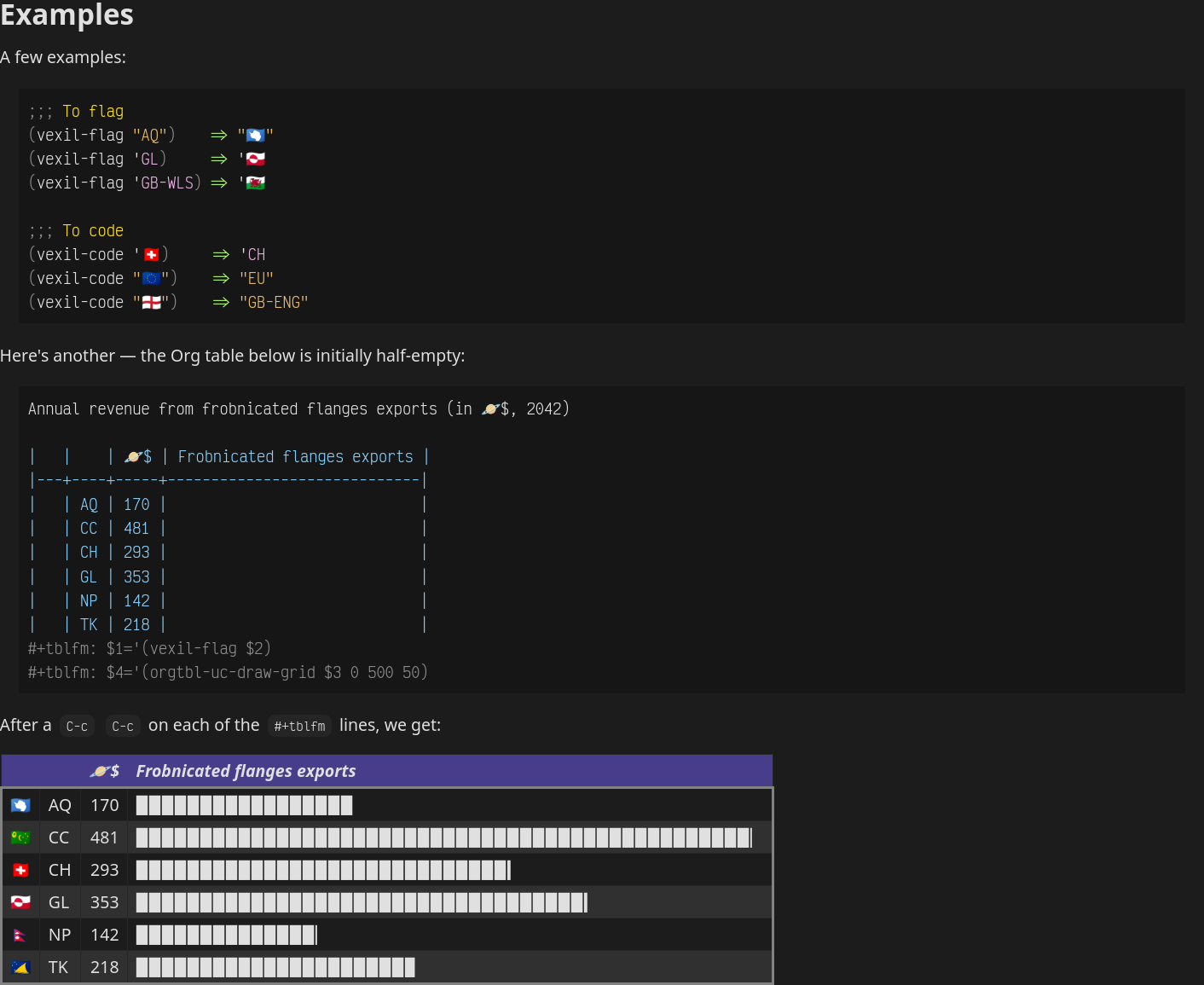Click the "Annual revenue from frobnicated flanges" caption
Image resolution: width=1204 pixels, height=985 pixels.
pyautogui.click(x=298, y=409)
